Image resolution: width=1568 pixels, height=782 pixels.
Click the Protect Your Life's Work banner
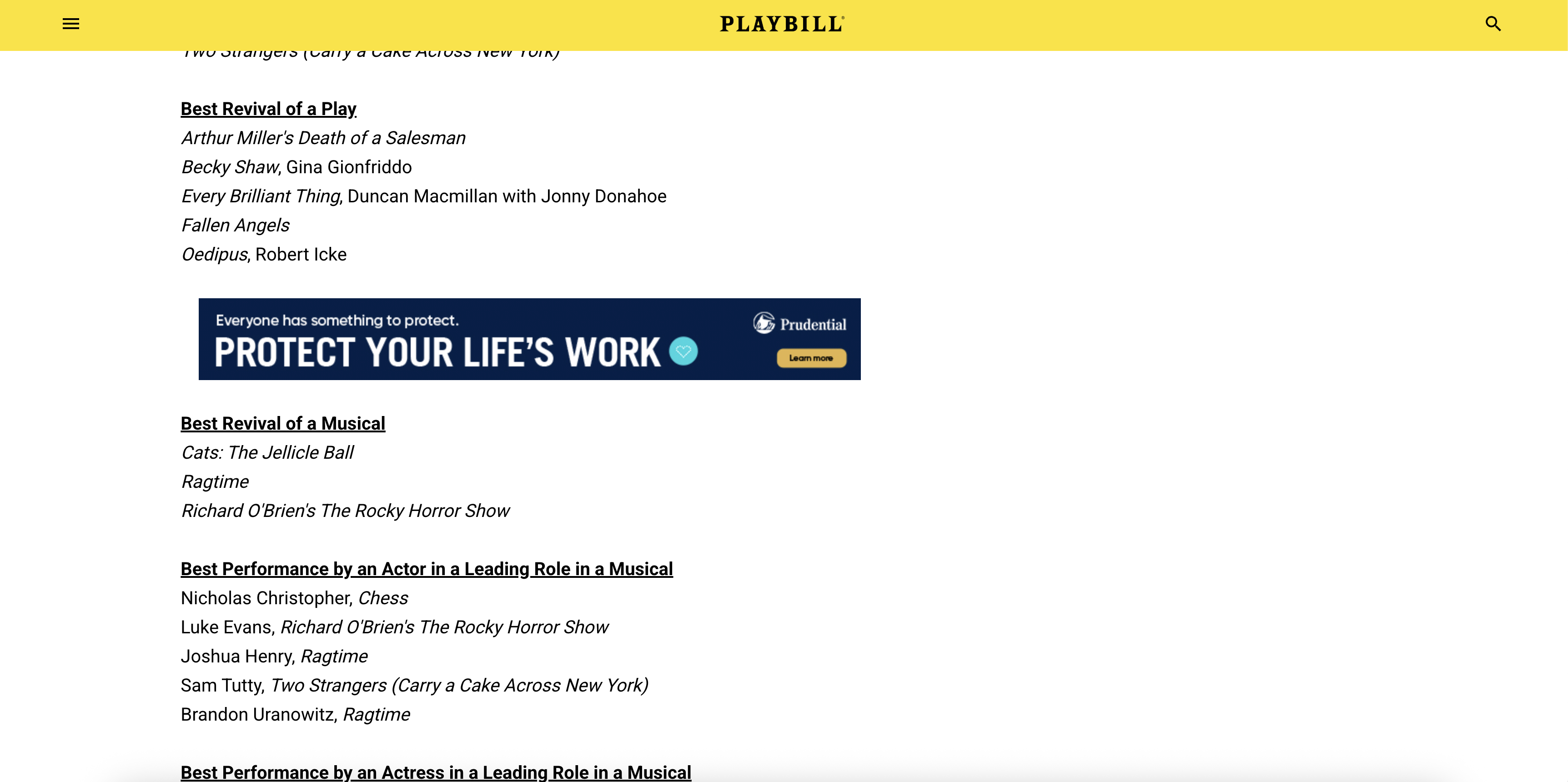point(530,339)
